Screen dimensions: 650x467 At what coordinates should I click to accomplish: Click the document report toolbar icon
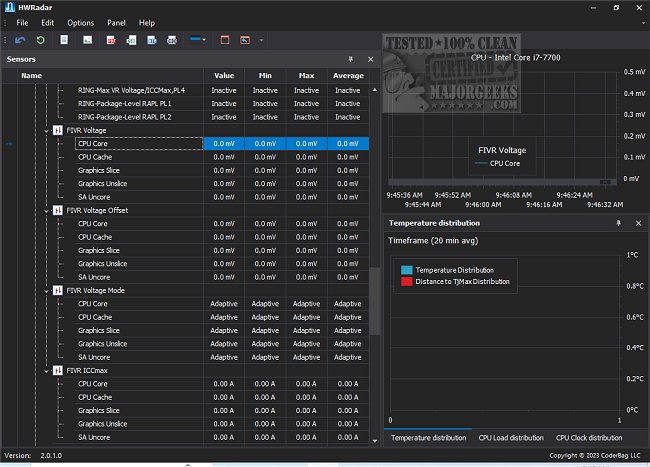click(x=65, y=40)
